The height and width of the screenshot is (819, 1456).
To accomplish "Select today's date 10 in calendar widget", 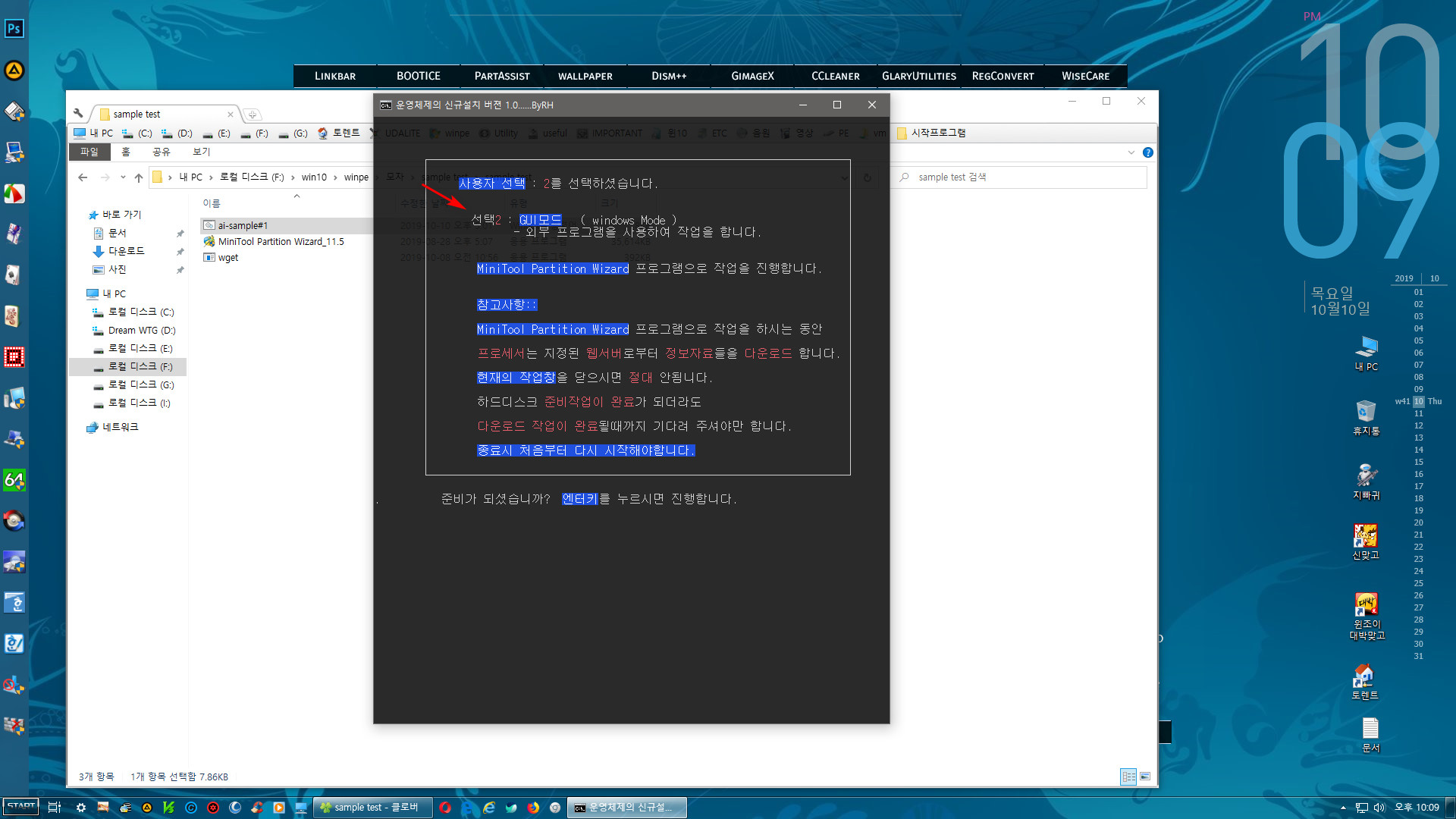I will [1418, 401].
